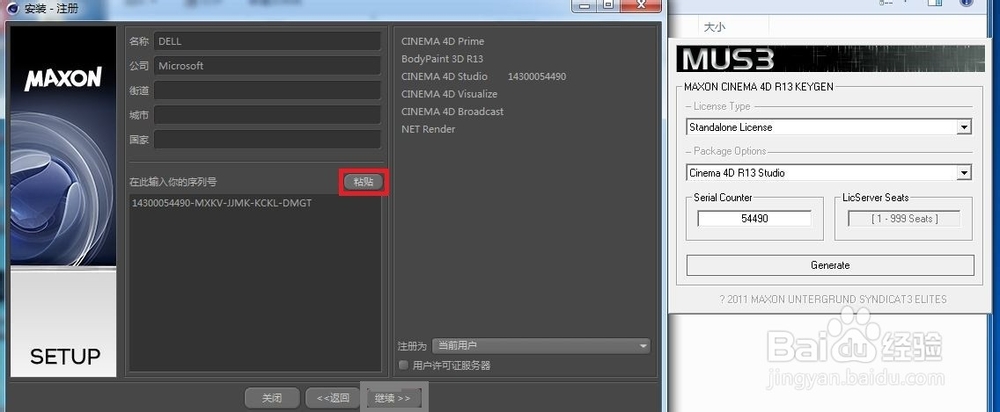Screen dimensions: 1000x412
Task: Click the 名称 field containing DELL
Action: point(267,41)
